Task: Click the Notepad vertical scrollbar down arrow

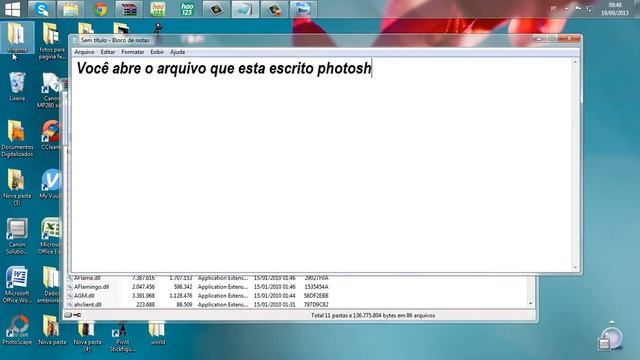Action: pos(576,268)
